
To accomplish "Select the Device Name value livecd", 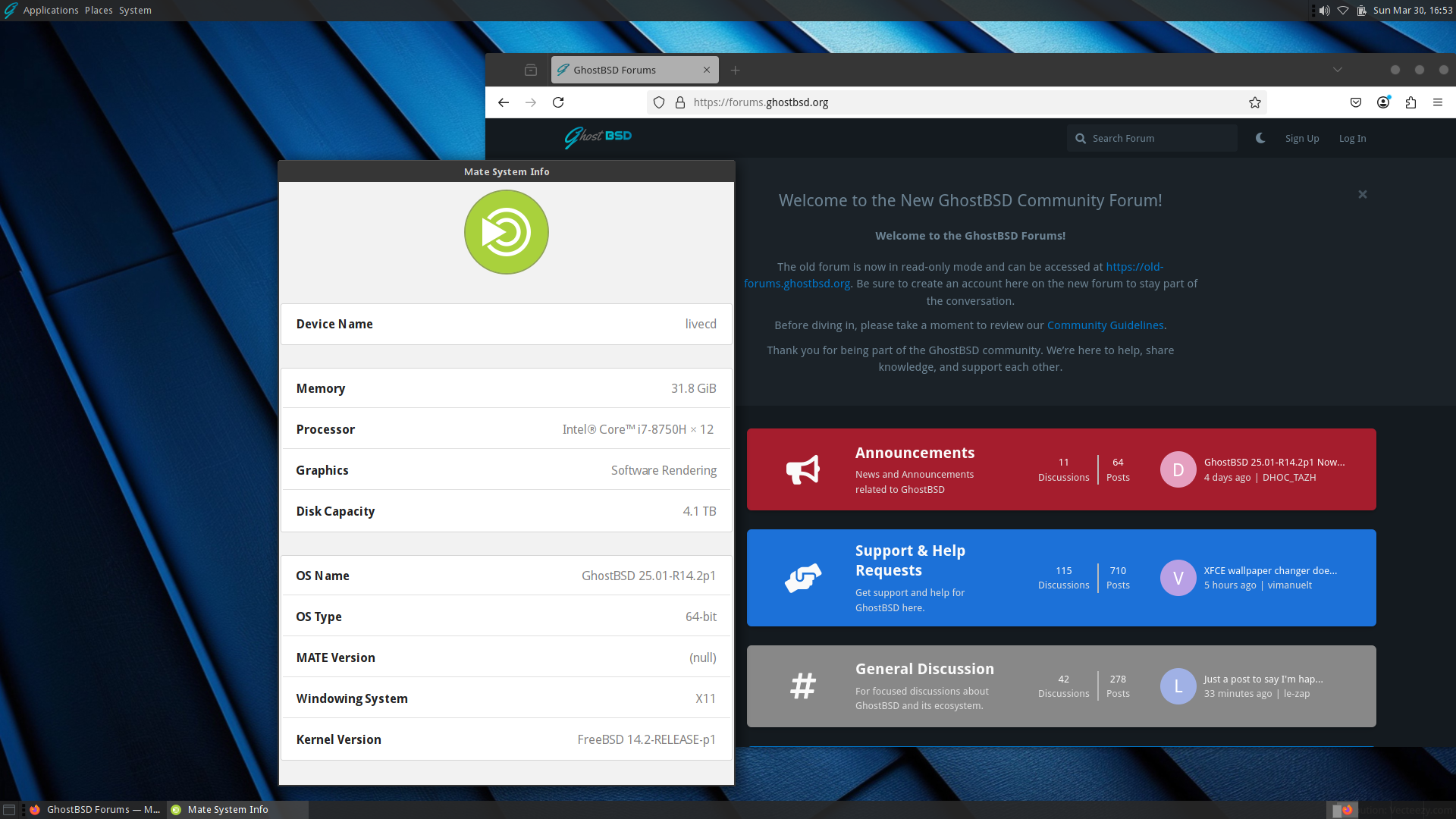I will (701, 324).
